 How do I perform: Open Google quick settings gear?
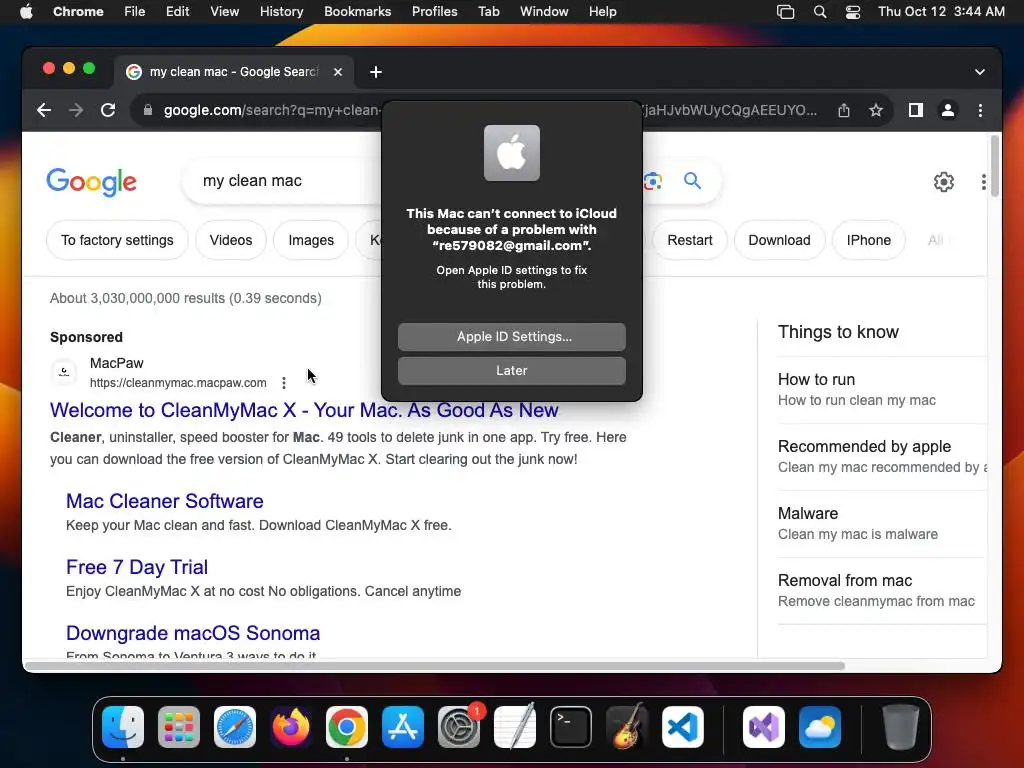coord(944,182)
